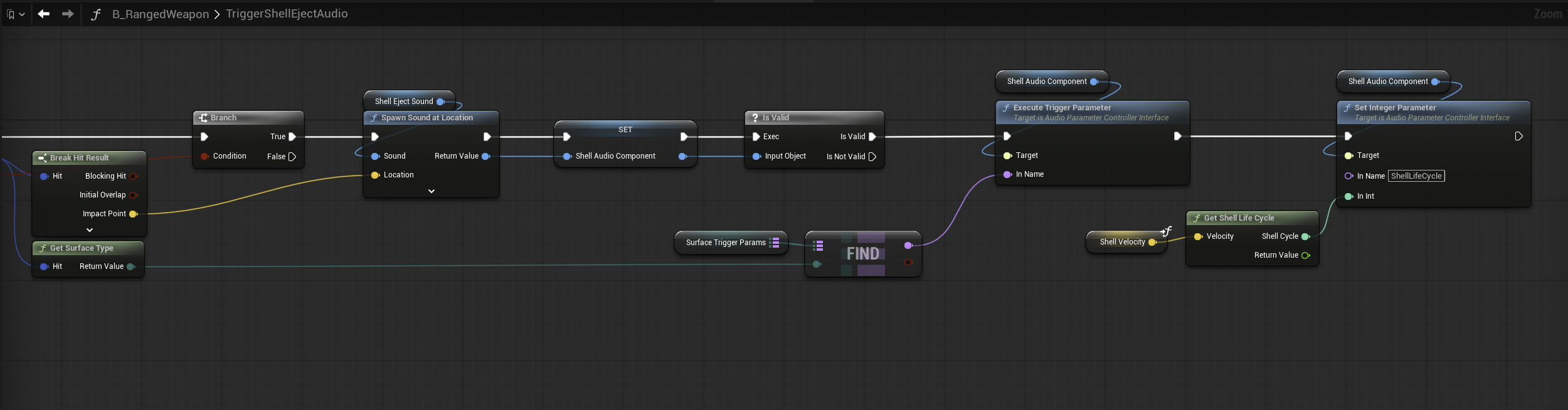Image resolution: width=1568 pixels, height=410 pixels.
Task: Click the FIND node boolean output pin
Action: pos(908,262)
